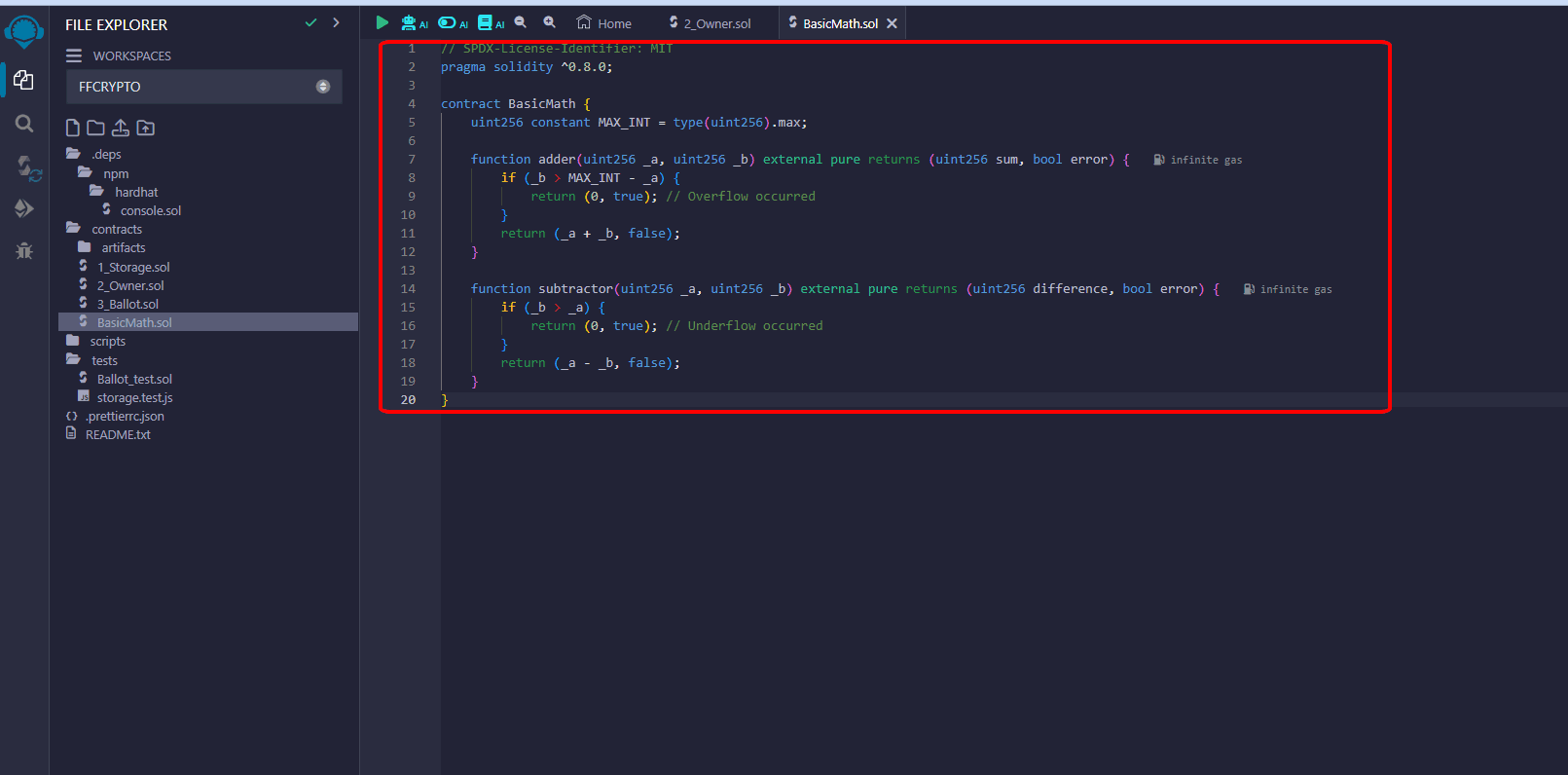Expand the scripts folder

tap(95, 341)
